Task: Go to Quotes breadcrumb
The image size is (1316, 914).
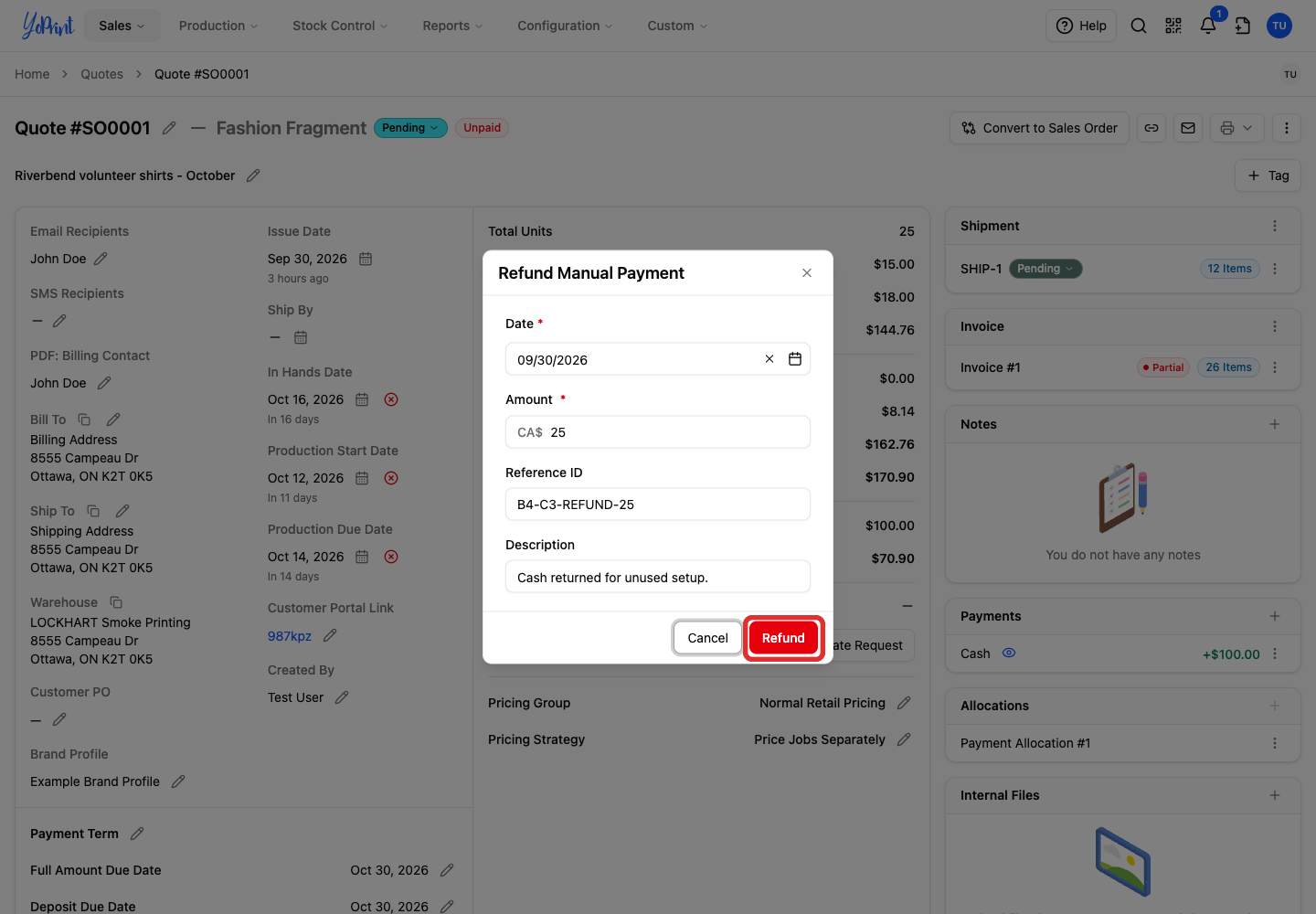Action: click(x=101, y=74)
